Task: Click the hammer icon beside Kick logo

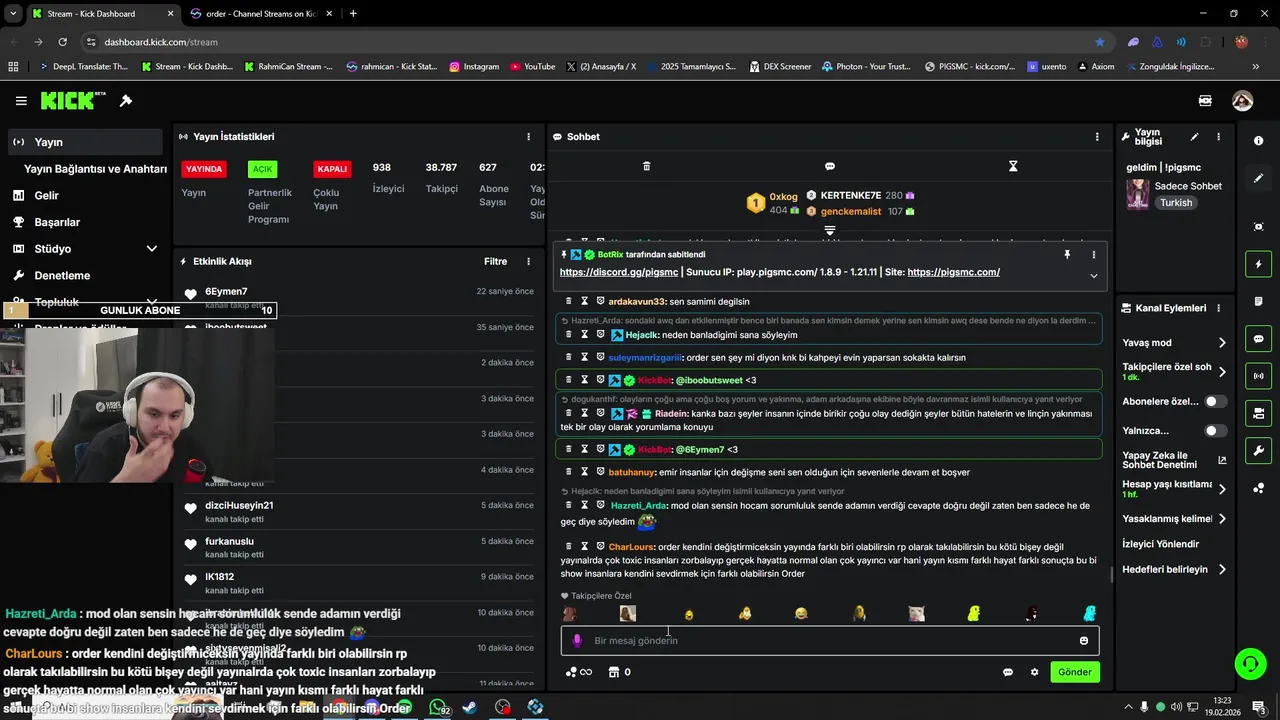Action: tap(126, 101)
